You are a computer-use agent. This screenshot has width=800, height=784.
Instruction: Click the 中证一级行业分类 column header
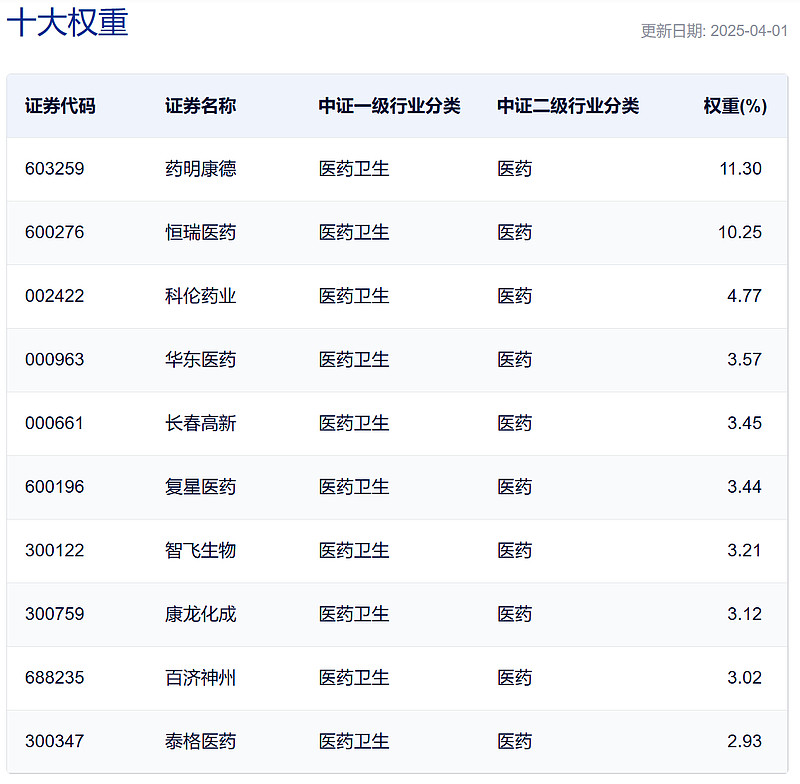pos(389,106)
